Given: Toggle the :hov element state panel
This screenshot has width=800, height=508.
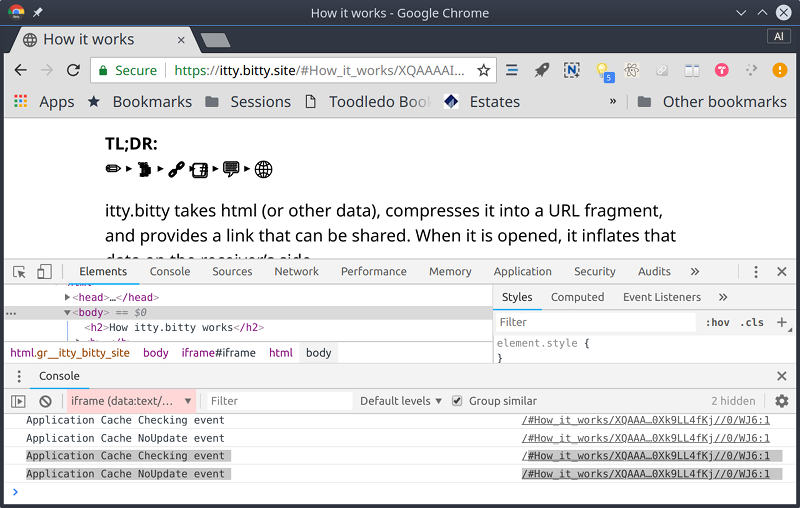Looking at the screenshot, I should tap(717, 322).
